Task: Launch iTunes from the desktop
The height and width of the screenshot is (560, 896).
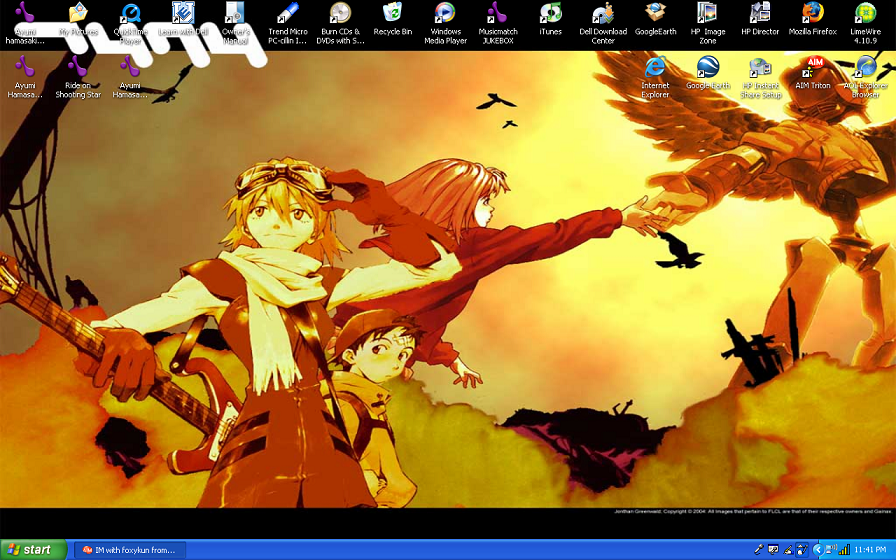Action: (x=550, y=19)
